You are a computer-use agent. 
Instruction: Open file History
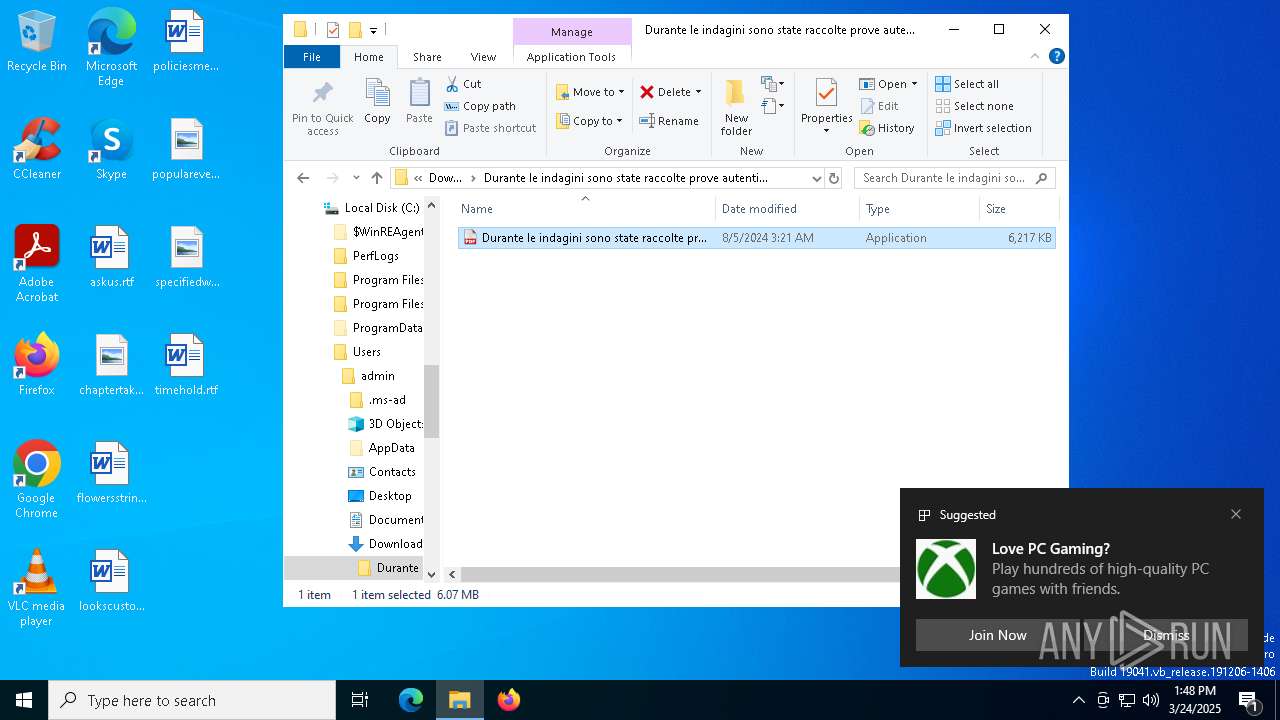coord(887,128)
